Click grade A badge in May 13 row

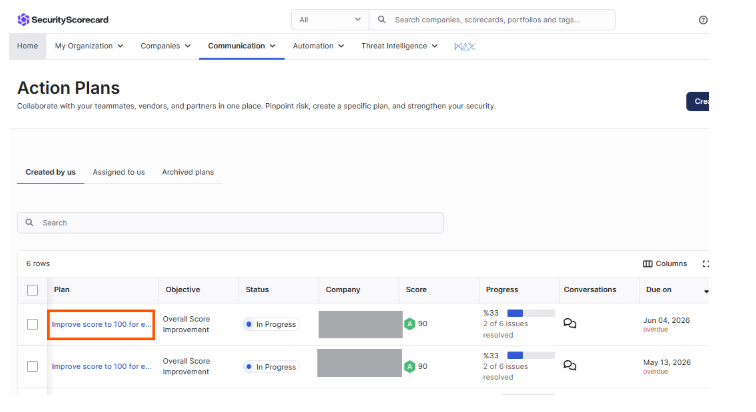pos(409,366)
